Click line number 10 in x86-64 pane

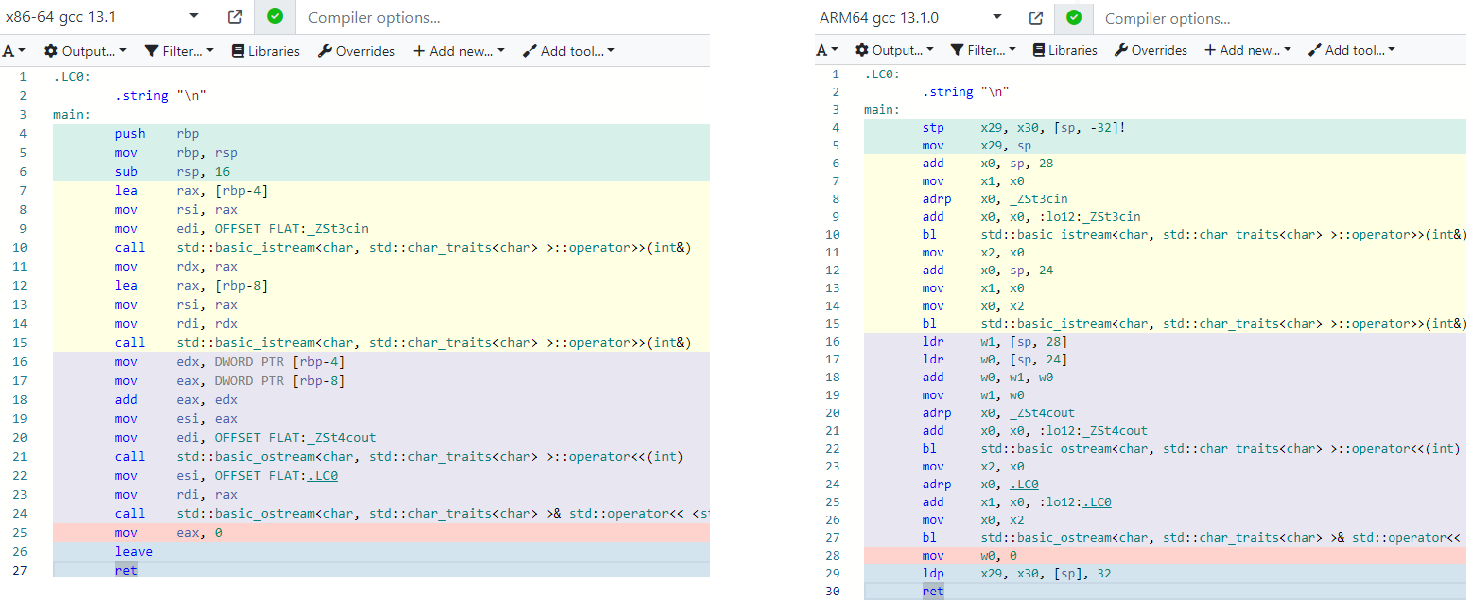pyautogui.click(x=20, y=247)
